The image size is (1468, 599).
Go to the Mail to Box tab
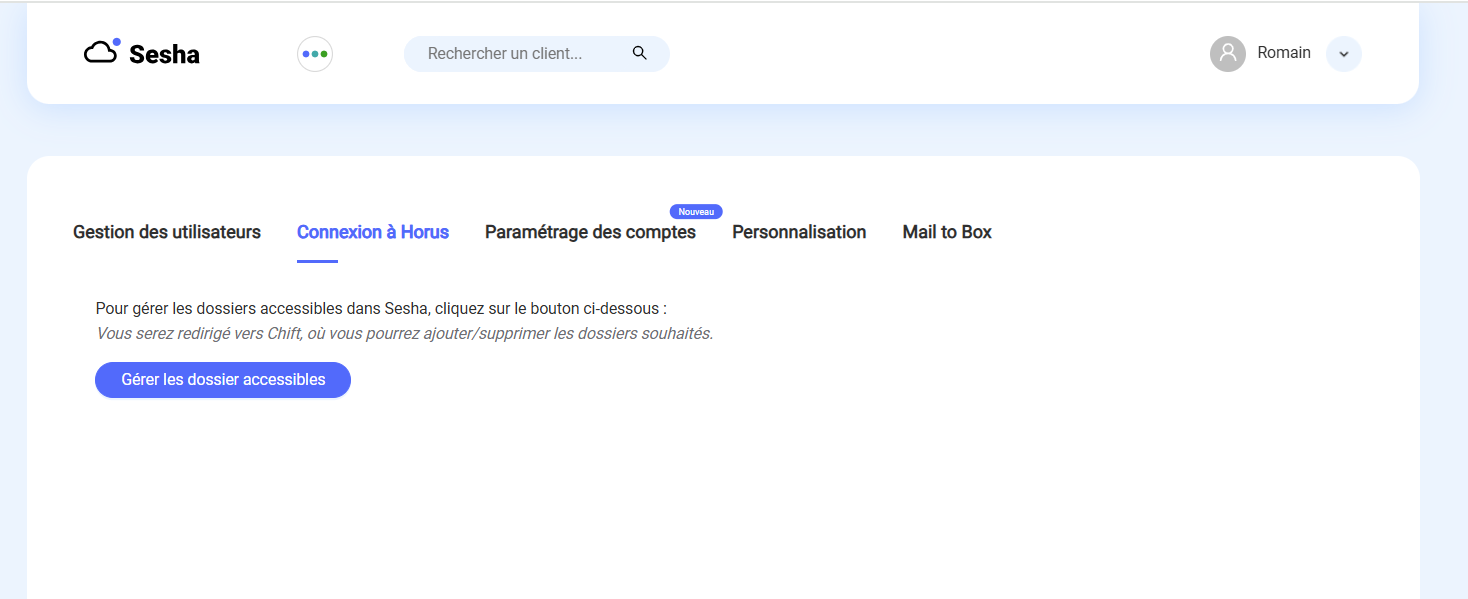(x=947, y=232)
